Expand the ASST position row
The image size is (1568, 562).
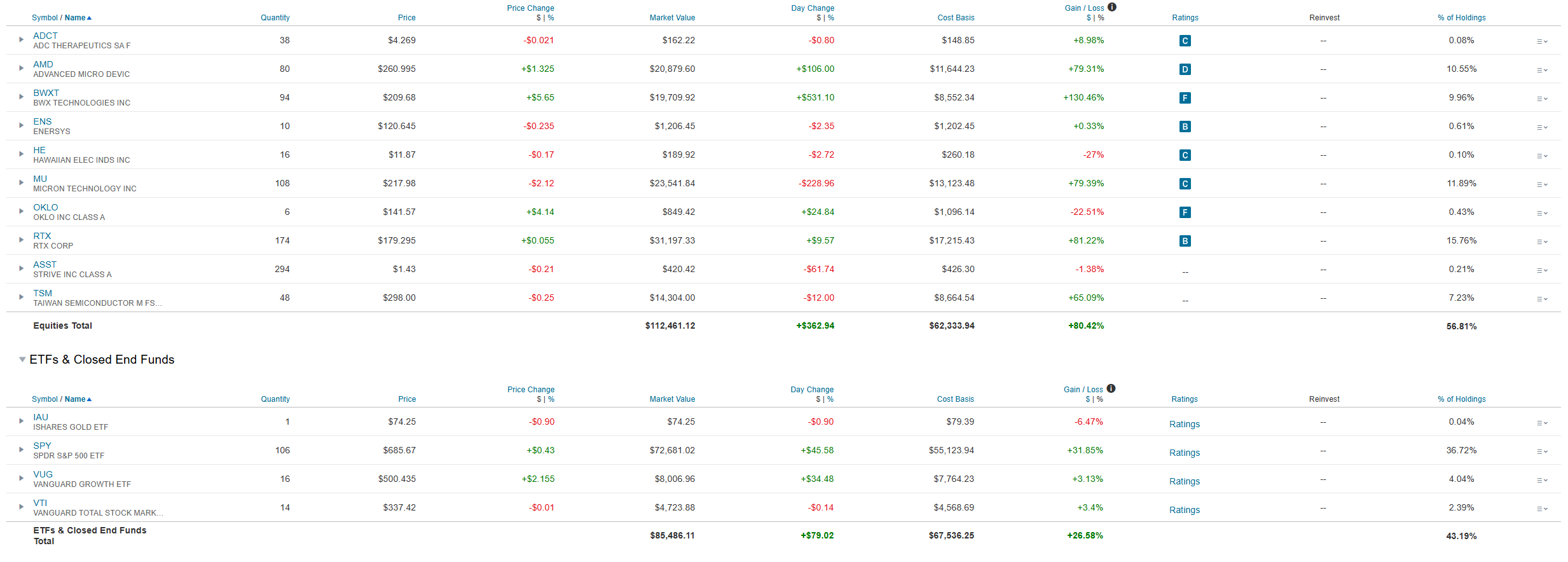click(x=21, y=268)
